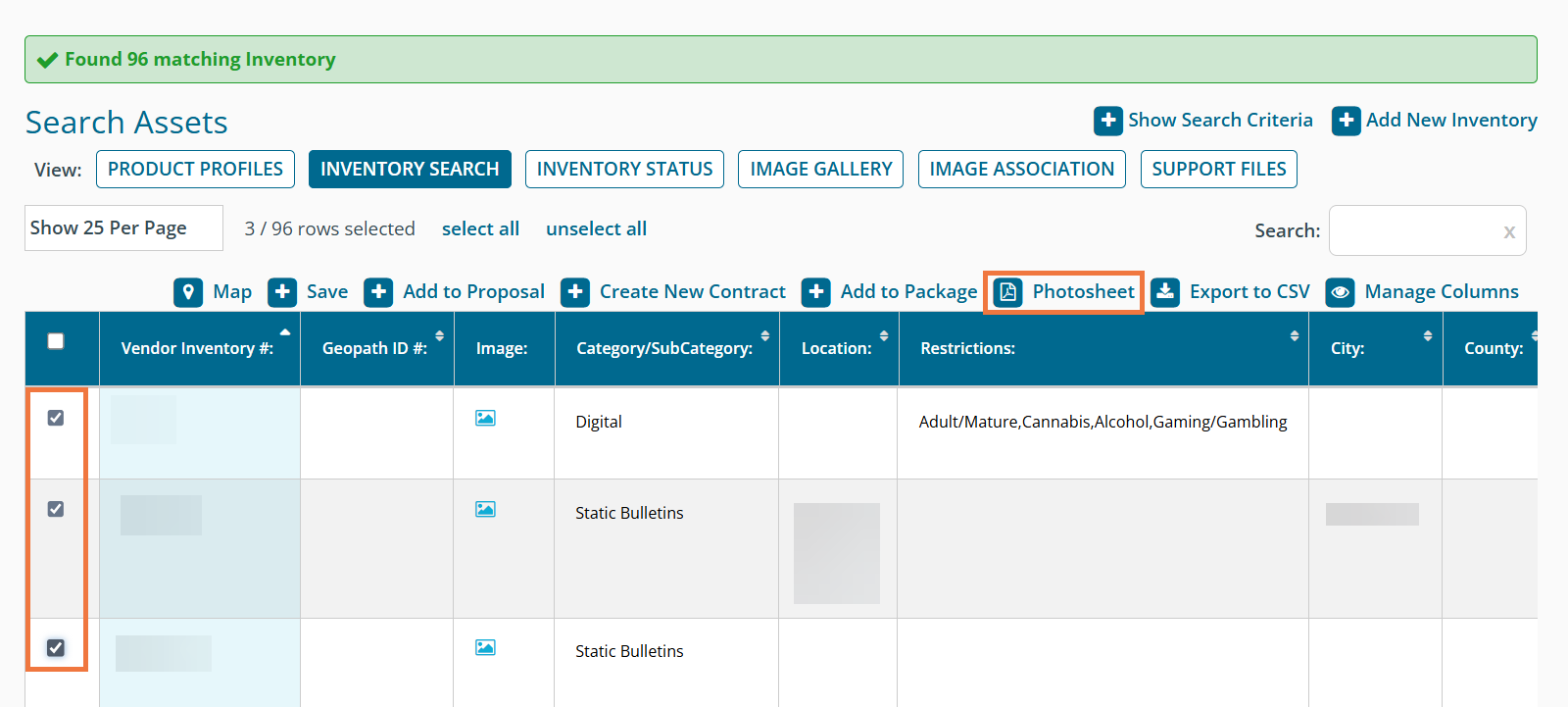Screen dimensions: 1568x707
Task: Open the Show 25 Per Page dropdown
Action: pos(123,228)
